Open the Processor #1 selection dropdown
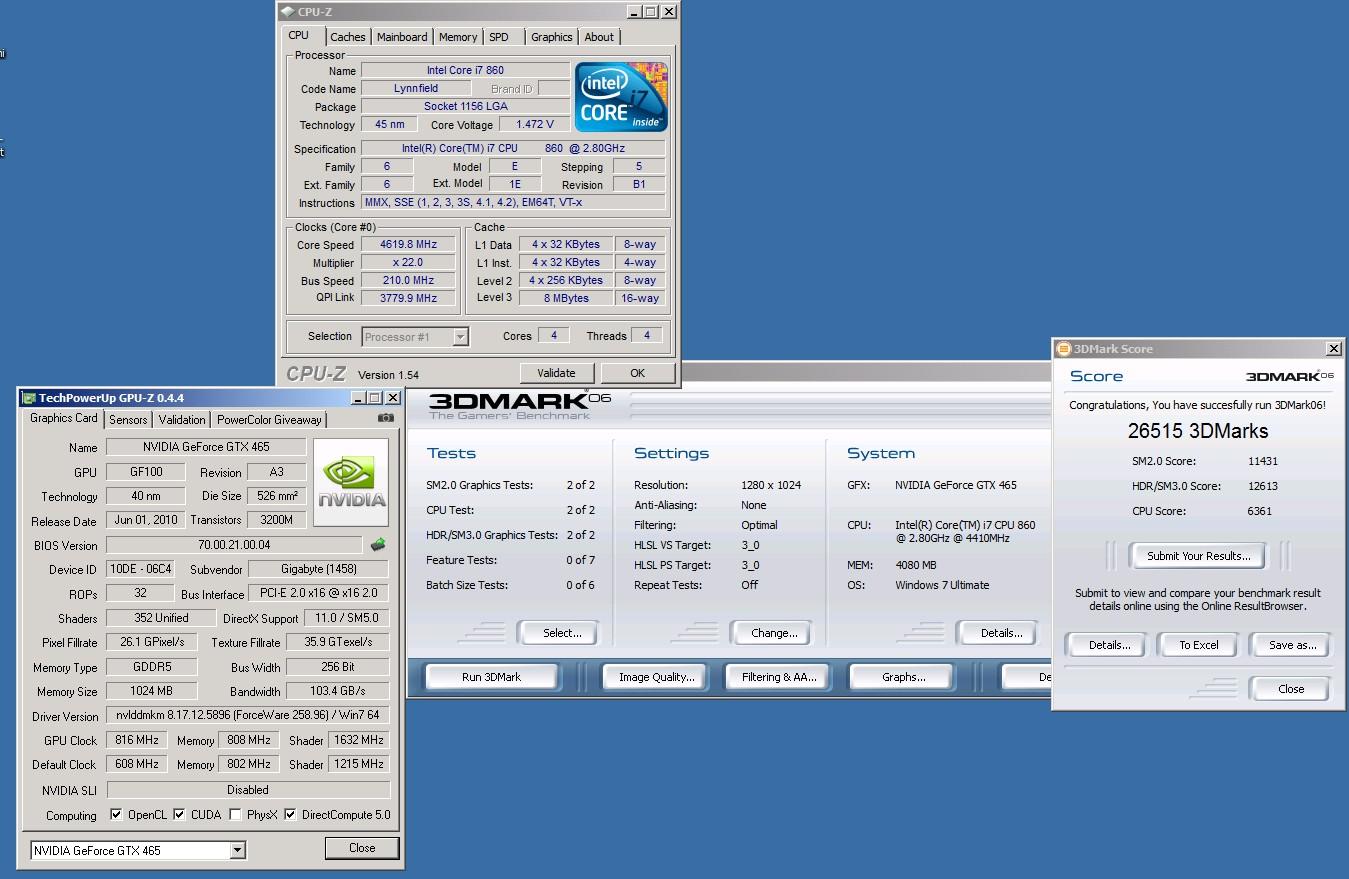Viewport: 1349px width, 879px height. [x=460, y=337]
